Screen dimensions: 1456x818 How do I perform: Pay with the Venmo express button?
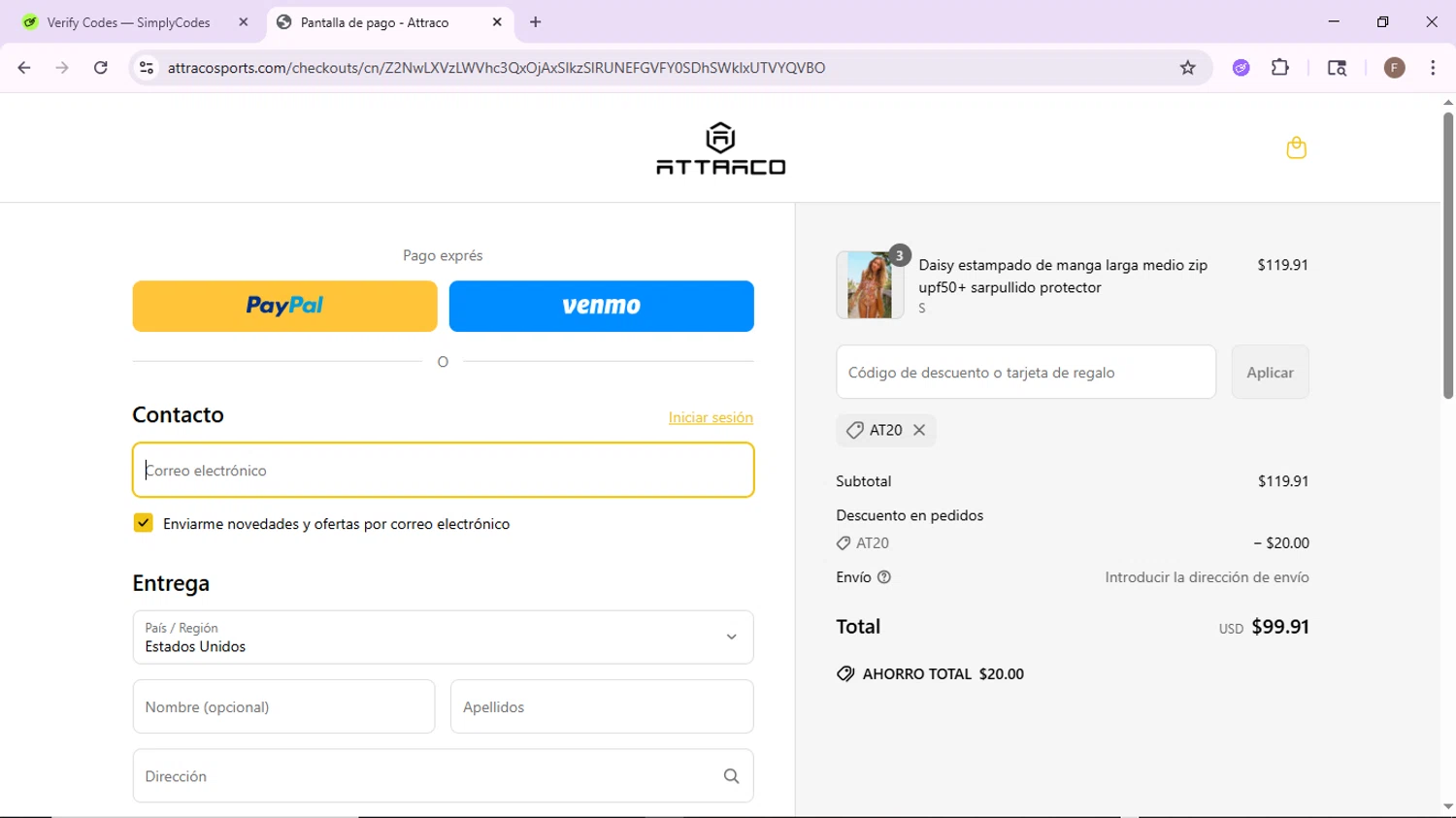coord(601,307)
